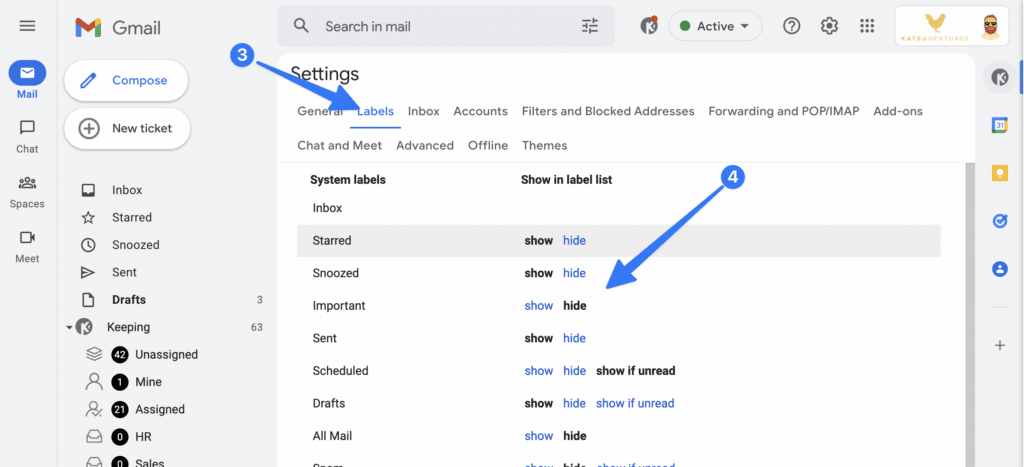
Task: Click the Search in mail field
Action: coord(440,26)
